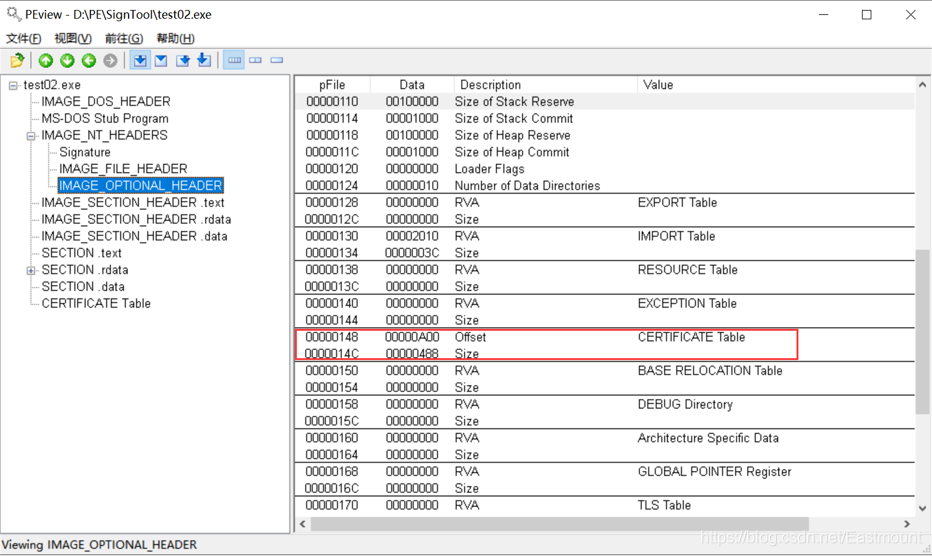Select IMAGE_SECTION_HEADER .text item
The height and width of the screenshot is (556, 932).
click(x=133, y=203)
